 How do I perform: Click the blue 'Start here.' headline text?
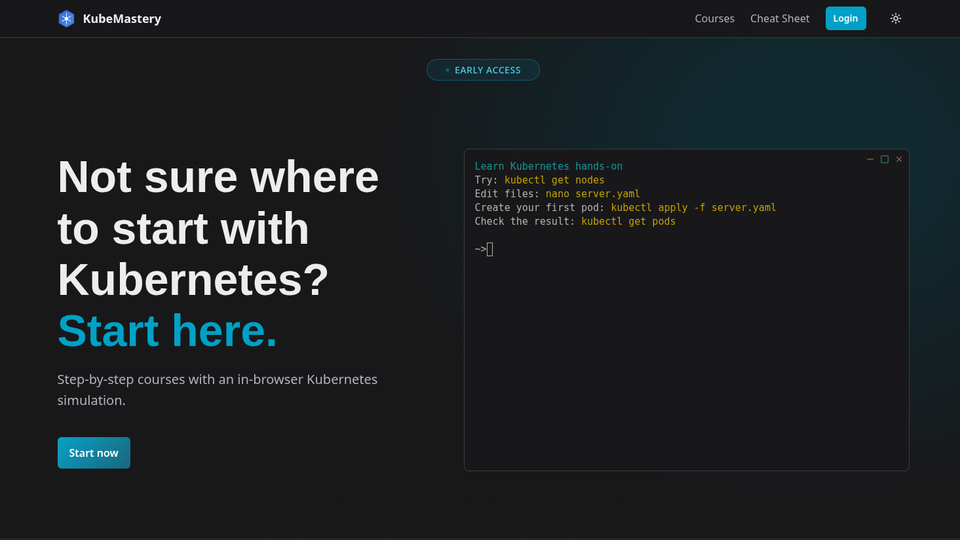click(167, 331)
